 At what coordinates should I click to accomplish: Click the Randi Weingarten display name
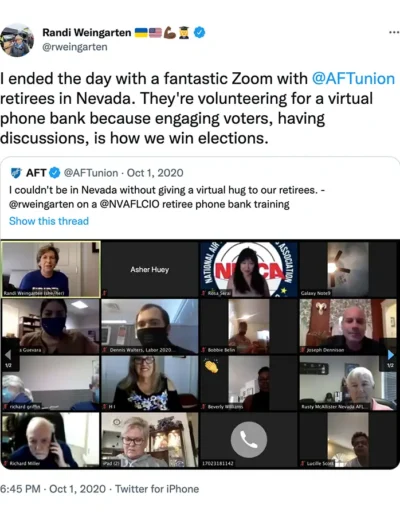pyautogui.click(x=87, y=33)
